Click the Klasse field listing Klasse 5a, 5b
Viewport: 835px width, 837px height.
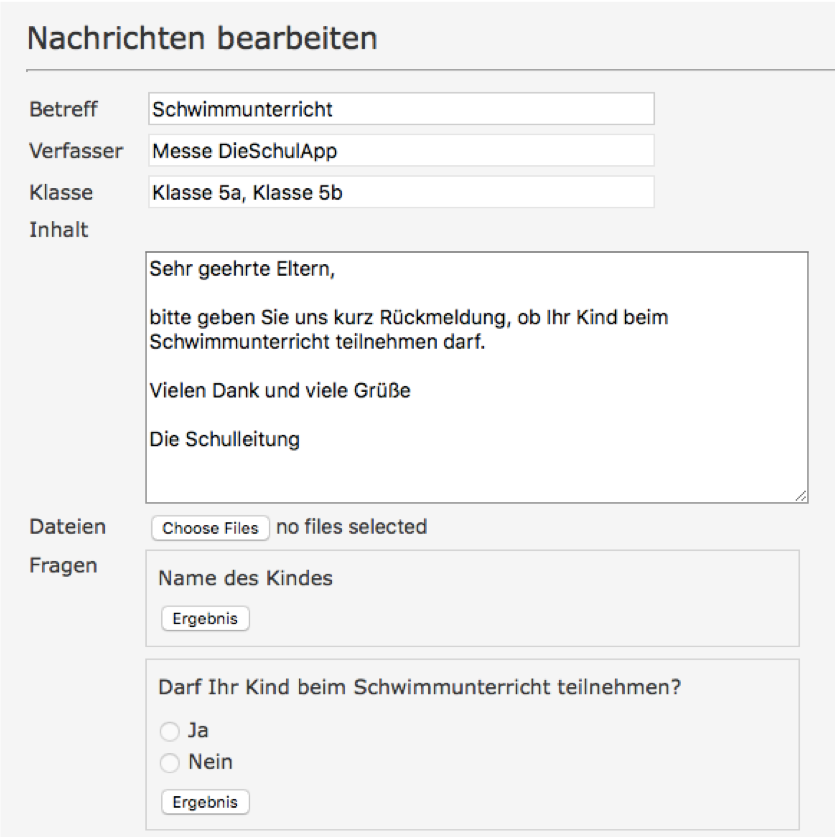tap(401, 192)
